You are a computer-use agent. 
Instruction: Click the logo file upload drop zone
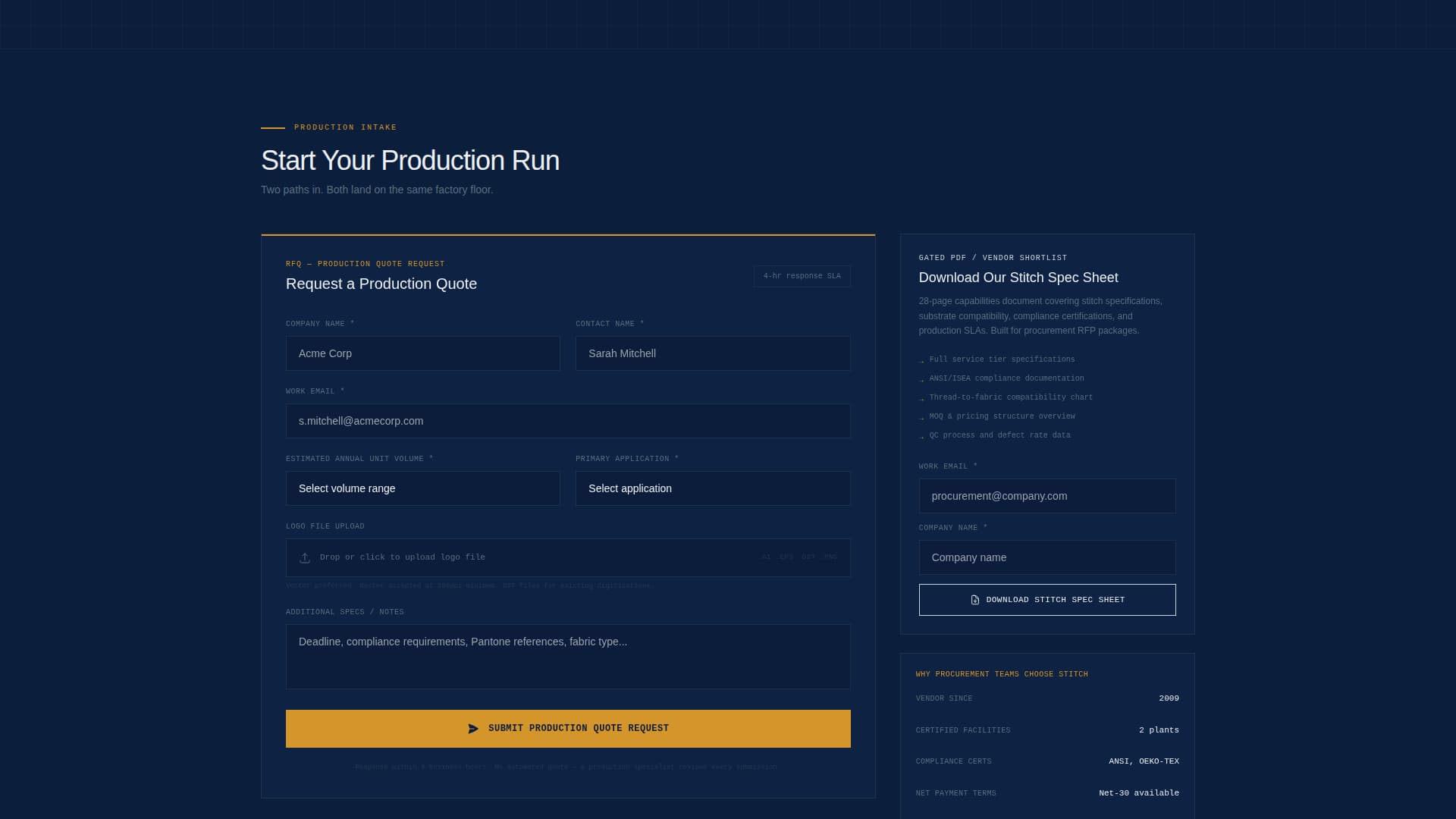pyautogui.click(x=568, y=557)
